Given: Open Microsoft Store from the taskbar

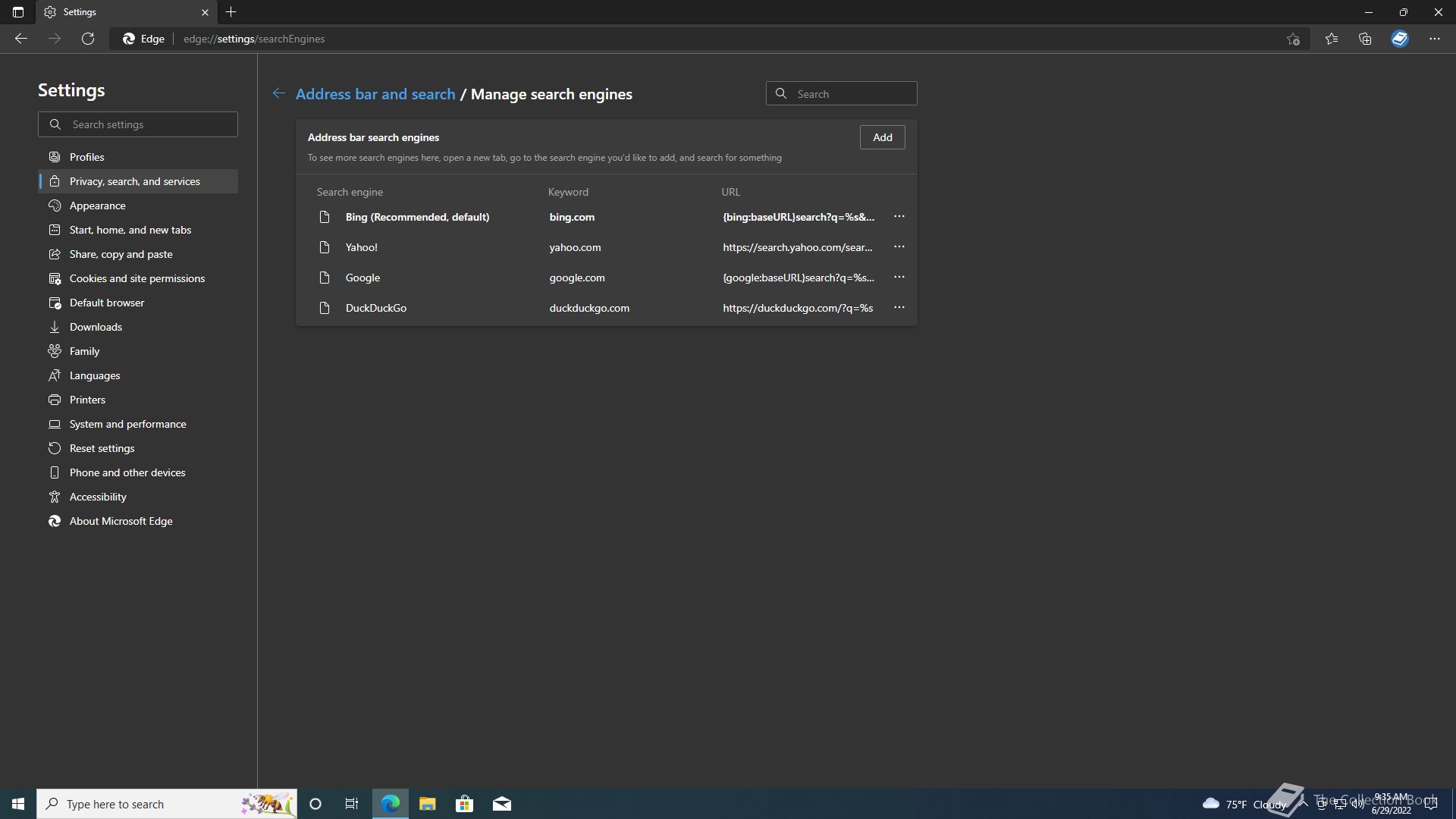Looking at the screenshot, I should point(465,804).
